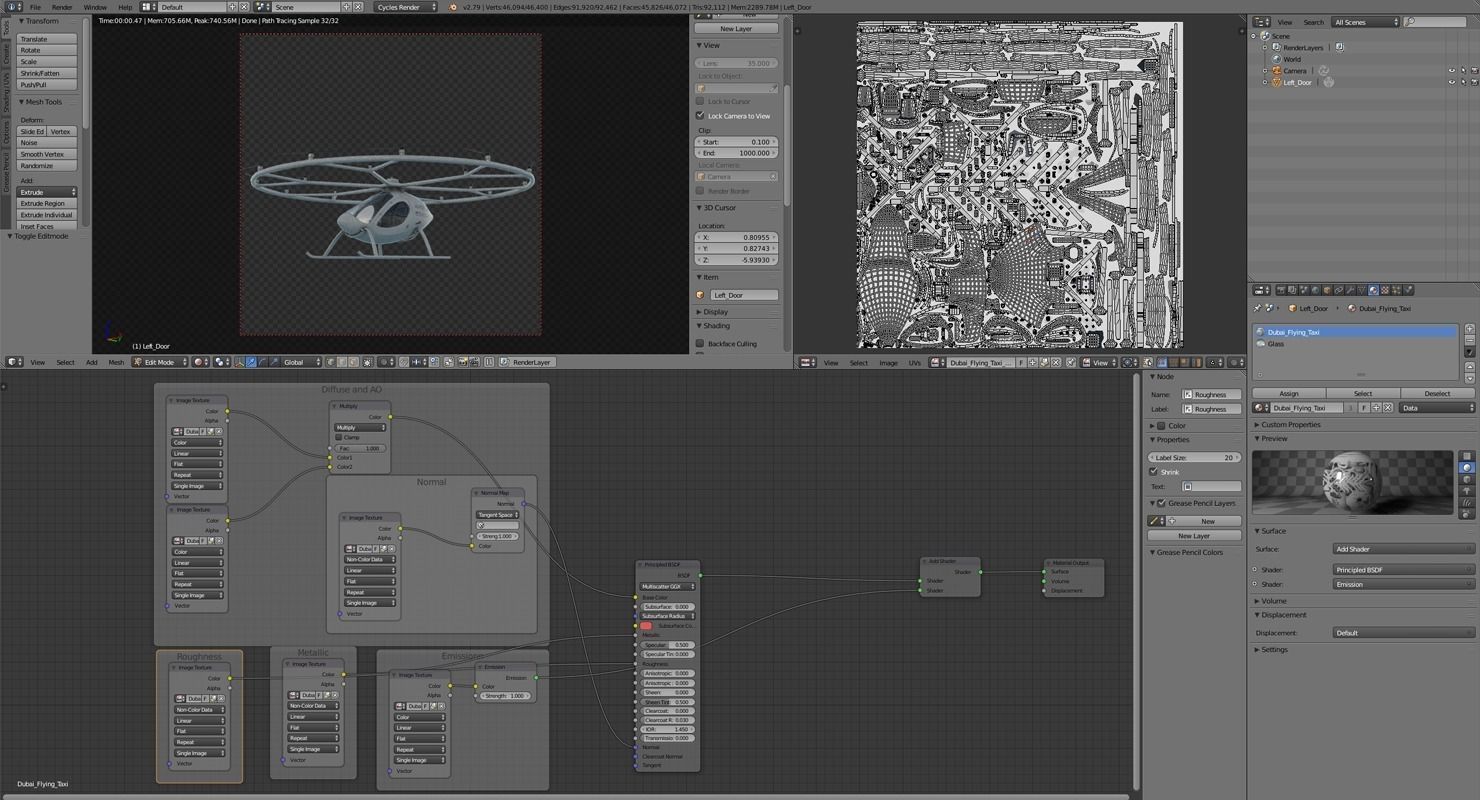The height and width of the screenshot is (800, 1480).
Task: Open the Cycles Render engine dropdown
Action: click(406, 7)
